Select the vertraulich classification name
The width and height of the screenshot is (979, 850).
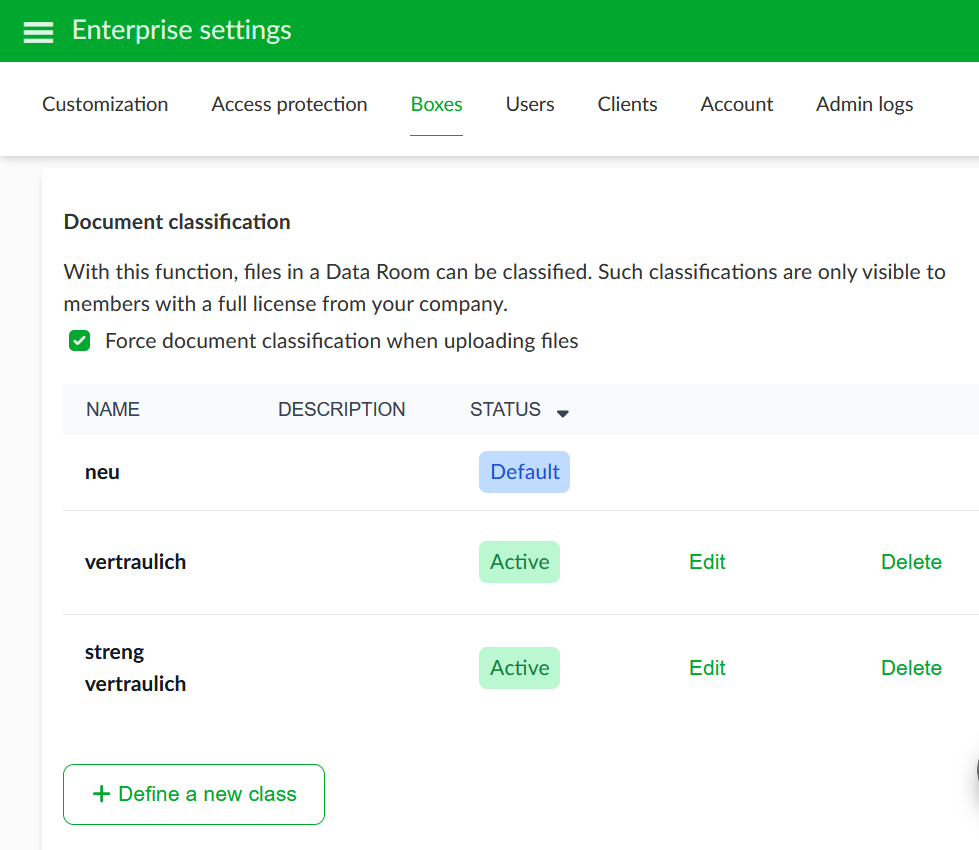135,562
